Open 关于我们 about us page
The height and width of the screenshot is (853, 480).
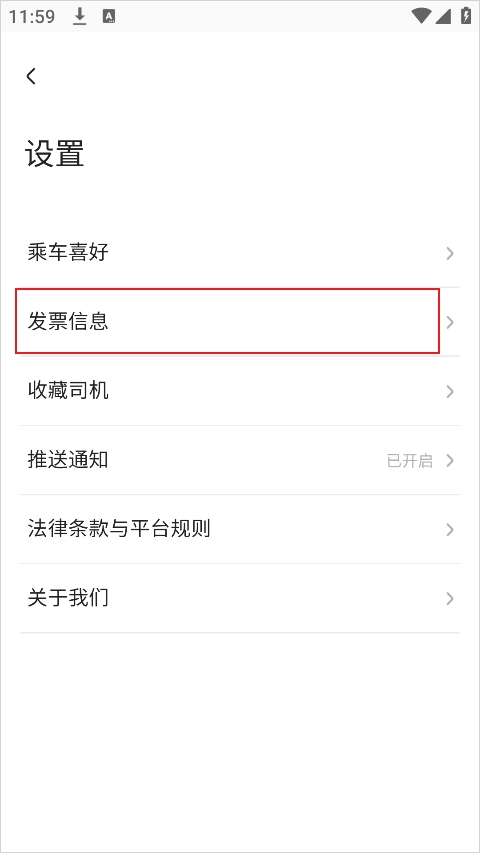click(240, 598)
